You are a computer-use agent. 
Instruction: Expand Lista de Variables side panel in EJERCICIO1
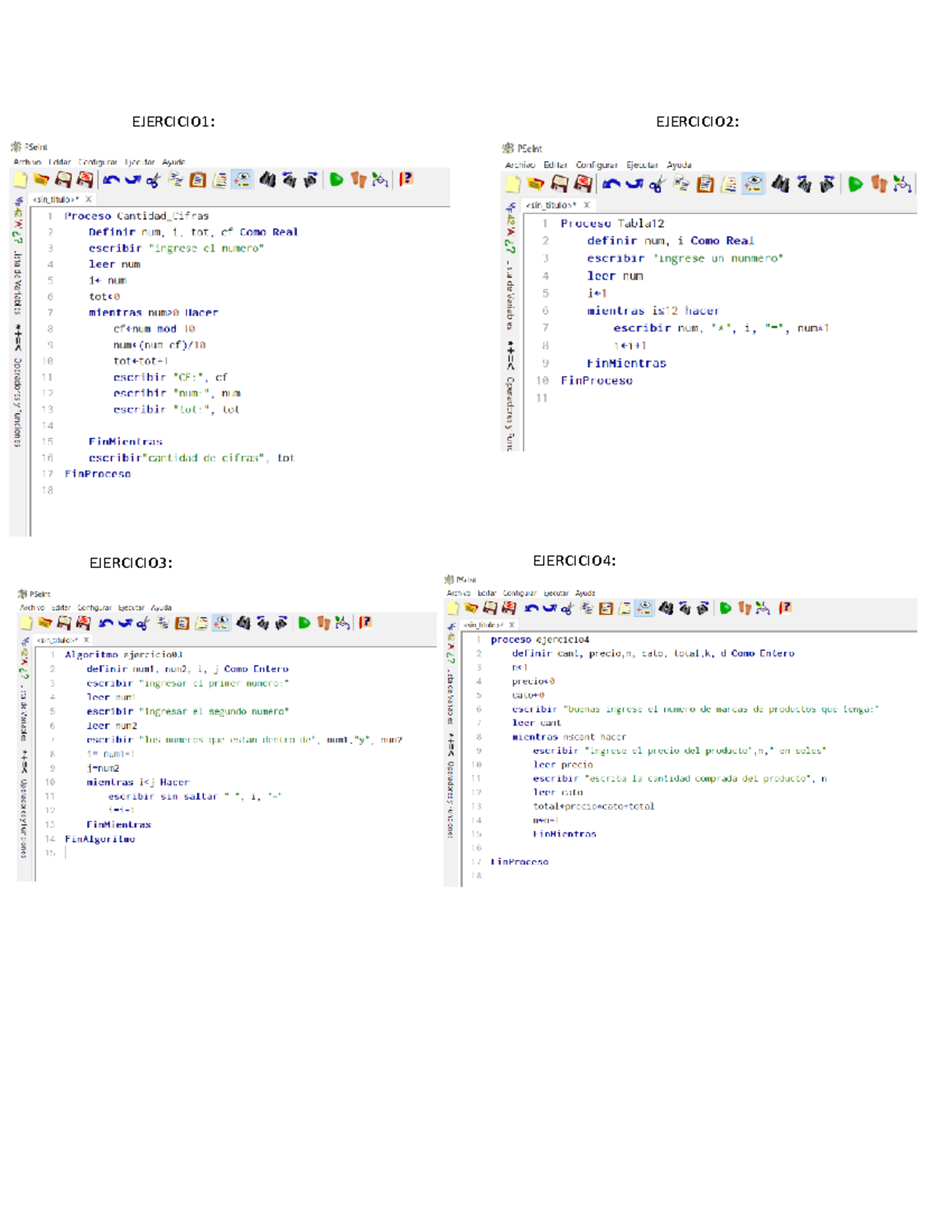pyautogui.click(x=17, y=282)
